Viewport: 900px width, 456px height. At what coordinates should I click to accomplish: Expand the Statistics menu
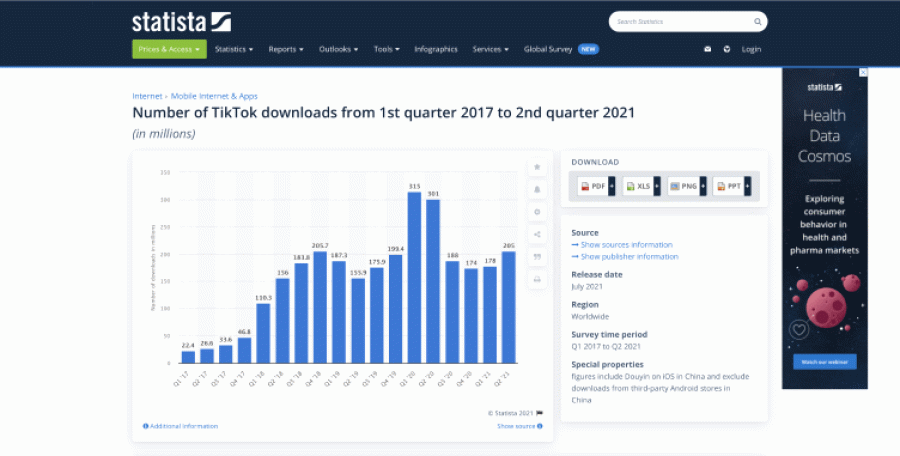coord(234,49)
